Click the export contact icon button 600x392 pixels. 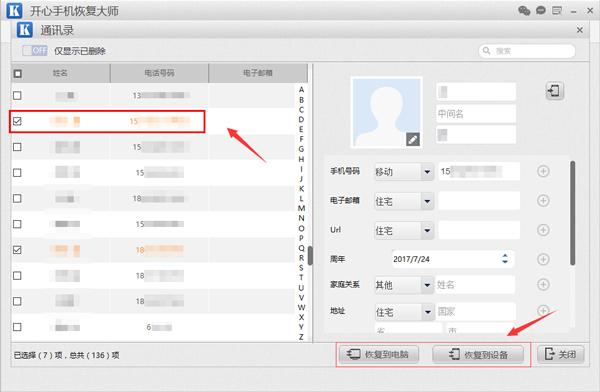pyautogui.click(x=554, y=91)
